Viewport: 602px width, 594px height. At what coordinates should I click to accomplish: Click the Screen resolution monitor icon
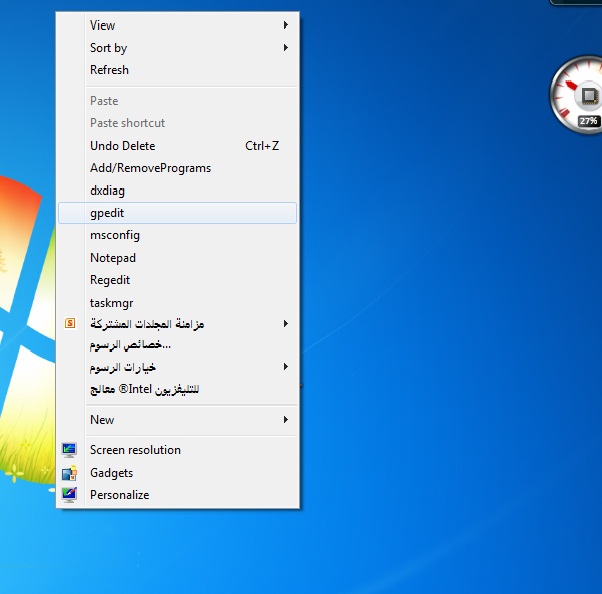(69, 450)
